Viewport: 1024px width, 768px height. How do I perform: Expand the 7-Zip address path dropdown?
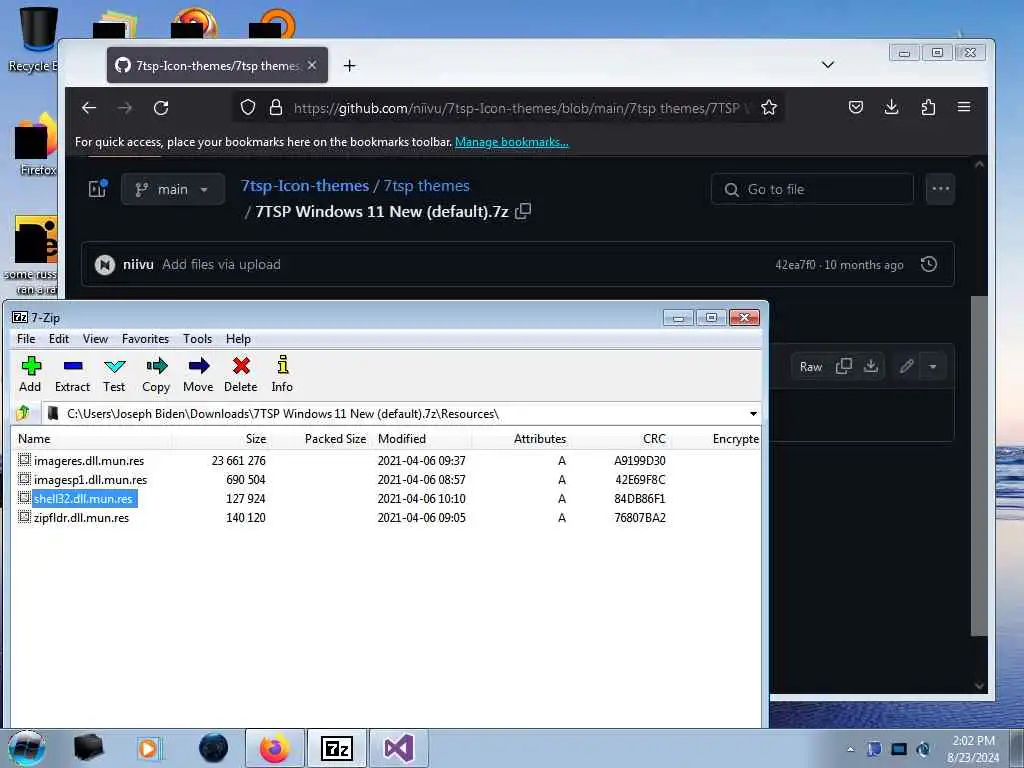tap(753, 414)
